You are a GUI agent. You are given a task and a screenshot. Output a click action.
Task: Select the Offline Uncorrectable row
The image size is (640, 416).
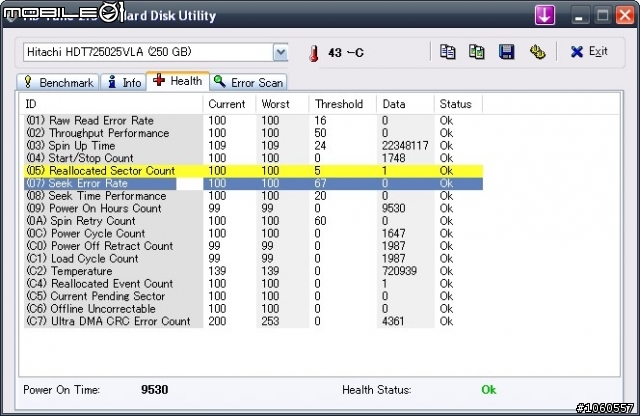(253, 309)
